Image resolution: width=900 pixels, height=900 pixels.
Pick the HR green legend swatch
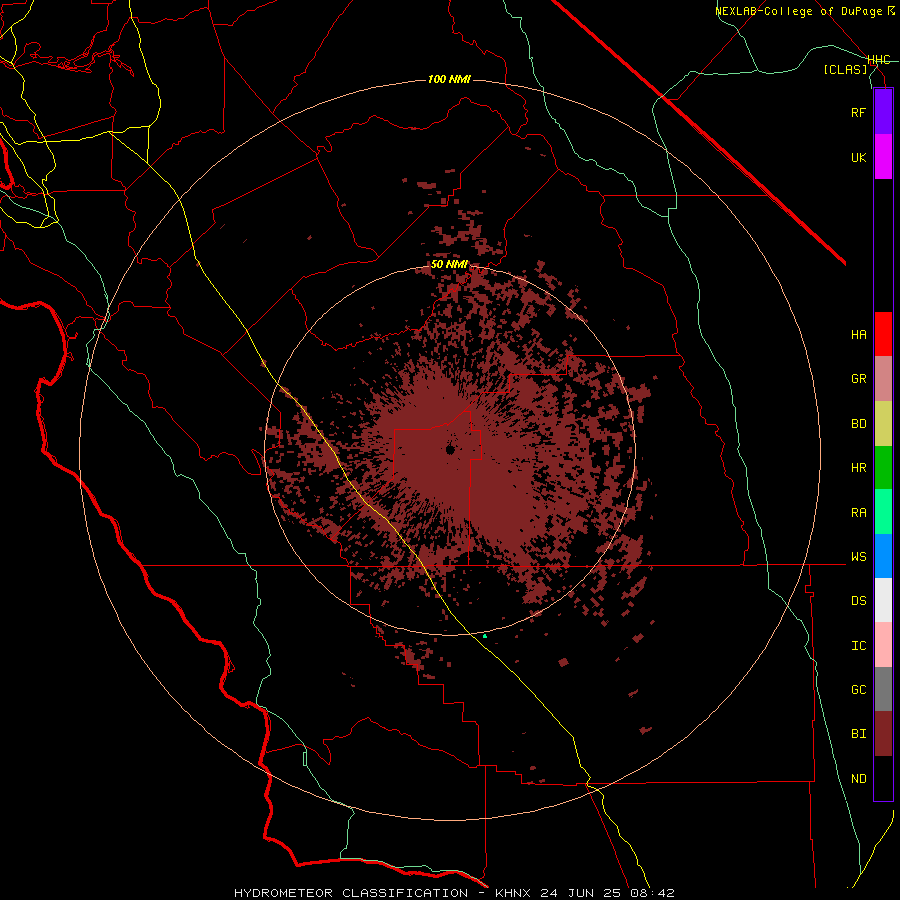click(883, 468)
